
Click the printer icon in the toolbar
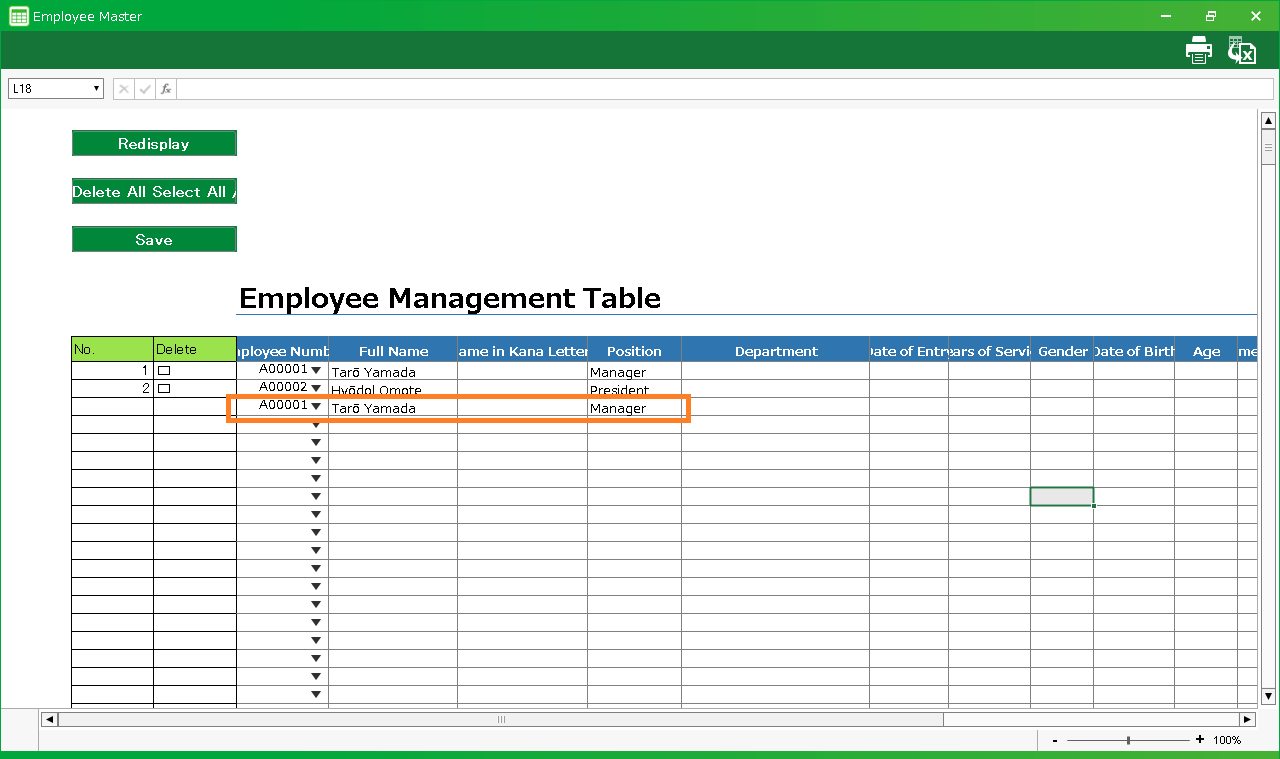(1198, 50)
